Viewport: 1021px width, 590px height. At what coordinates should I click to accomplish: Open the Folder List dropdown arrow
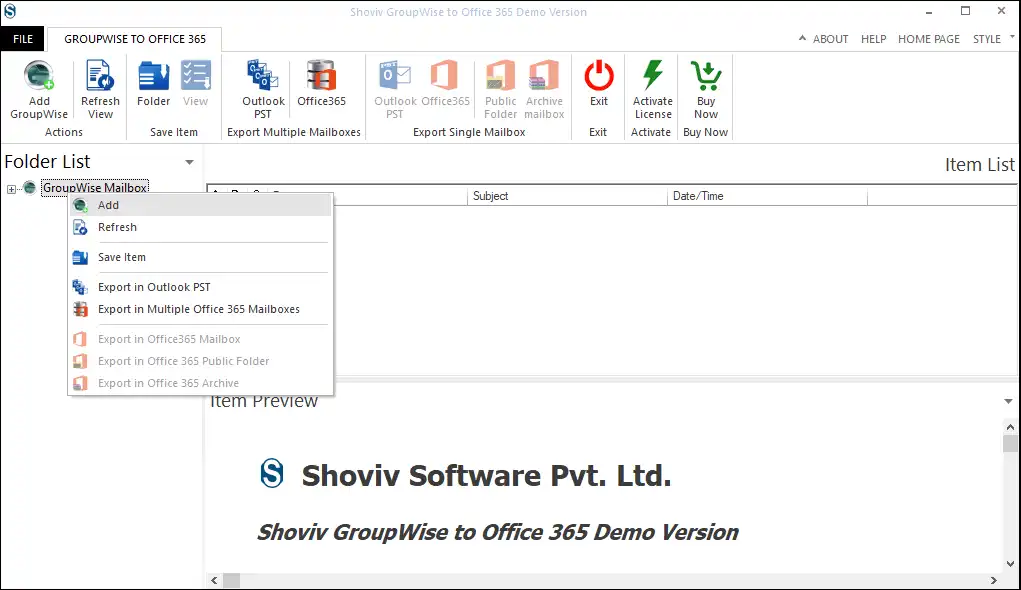pyautogui.click(x=189, y=162)
